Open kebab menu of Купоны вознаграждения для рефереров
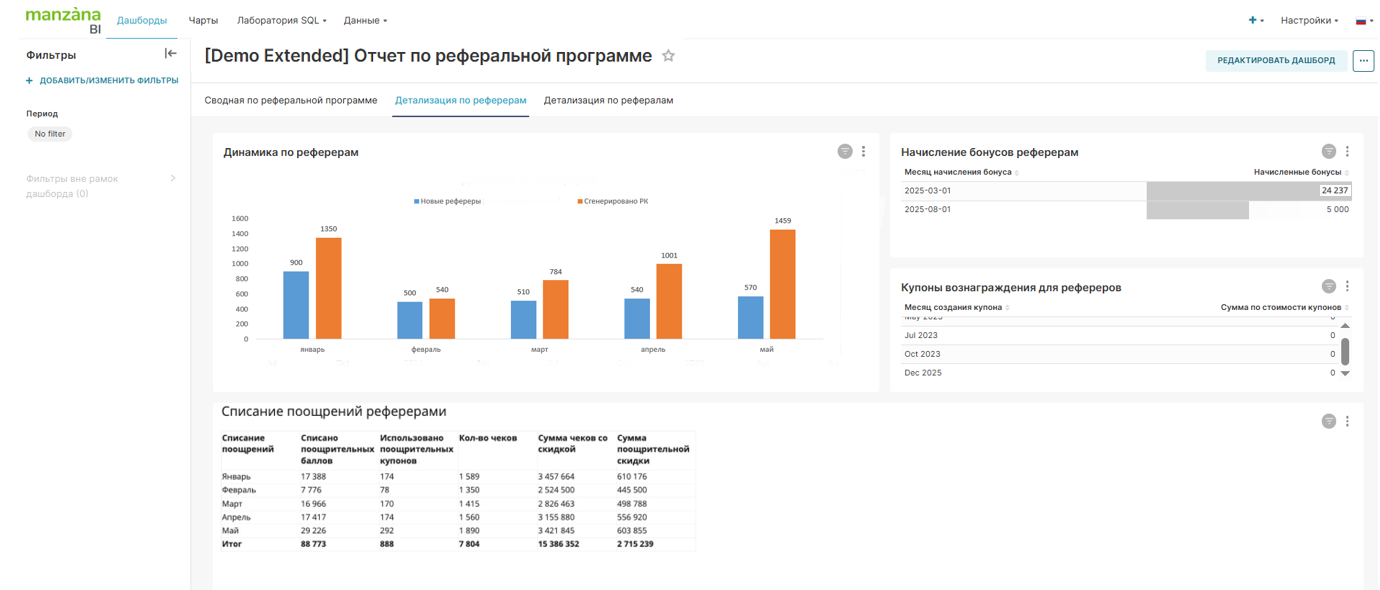The height and width of the screenshot is (590, 1380). (x=1347, y=287)
